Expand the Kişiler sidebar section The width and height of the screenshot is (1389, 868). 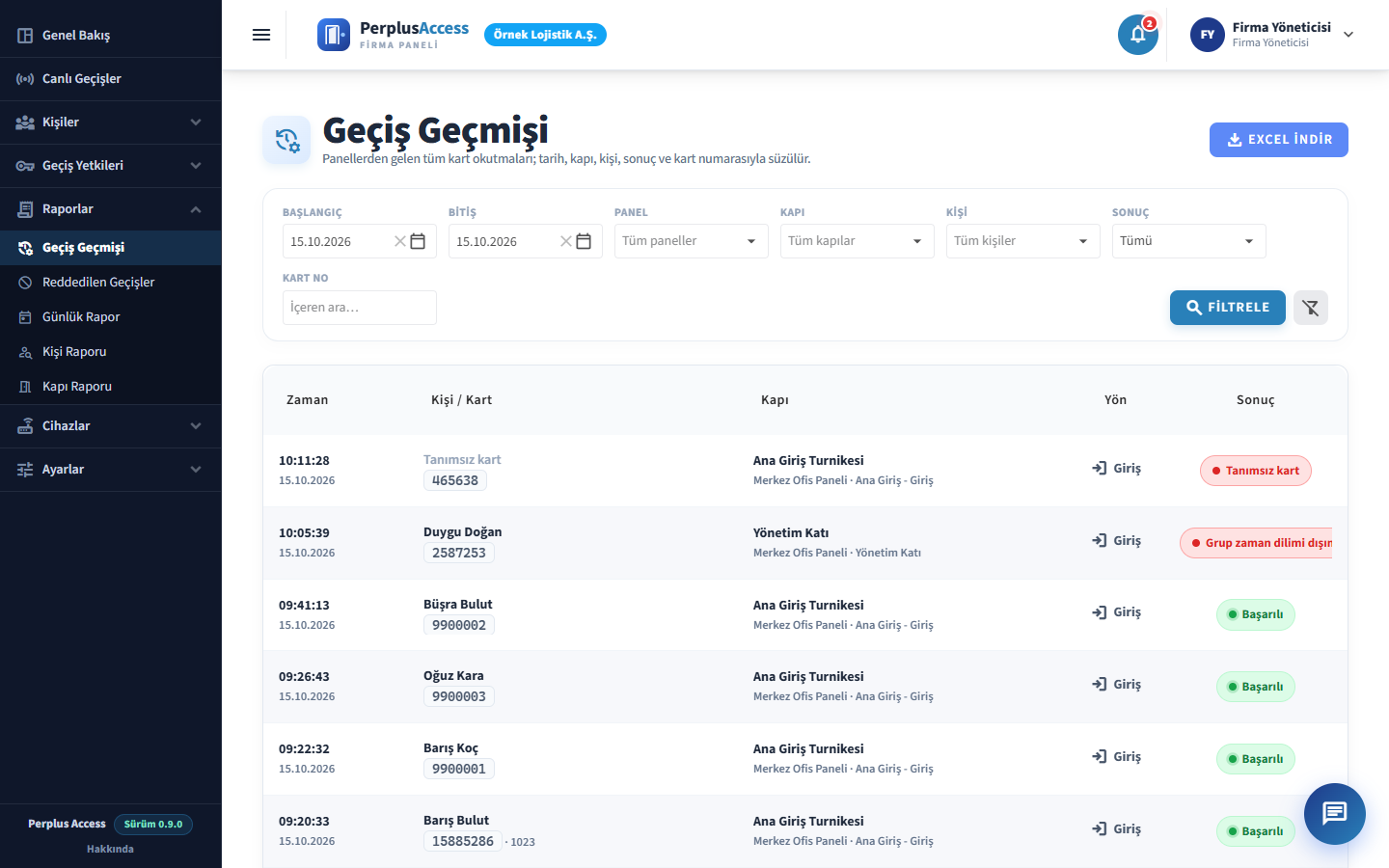[x=111, y=122]
